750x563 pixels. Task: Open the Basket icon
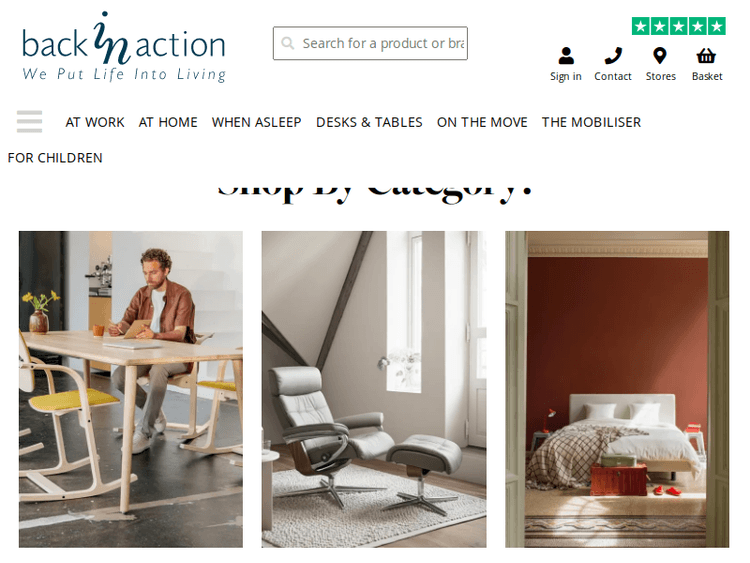pos(706,56)
